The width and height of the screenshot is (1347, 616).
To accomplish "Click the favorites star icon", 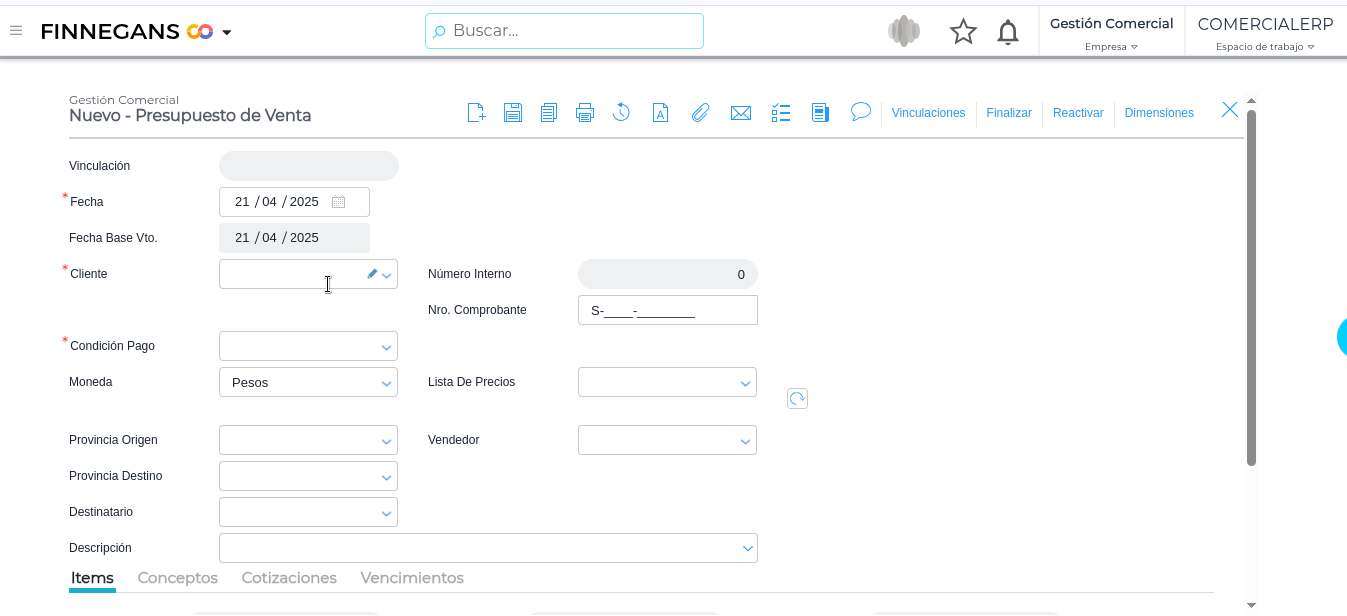I will point(963,32).
